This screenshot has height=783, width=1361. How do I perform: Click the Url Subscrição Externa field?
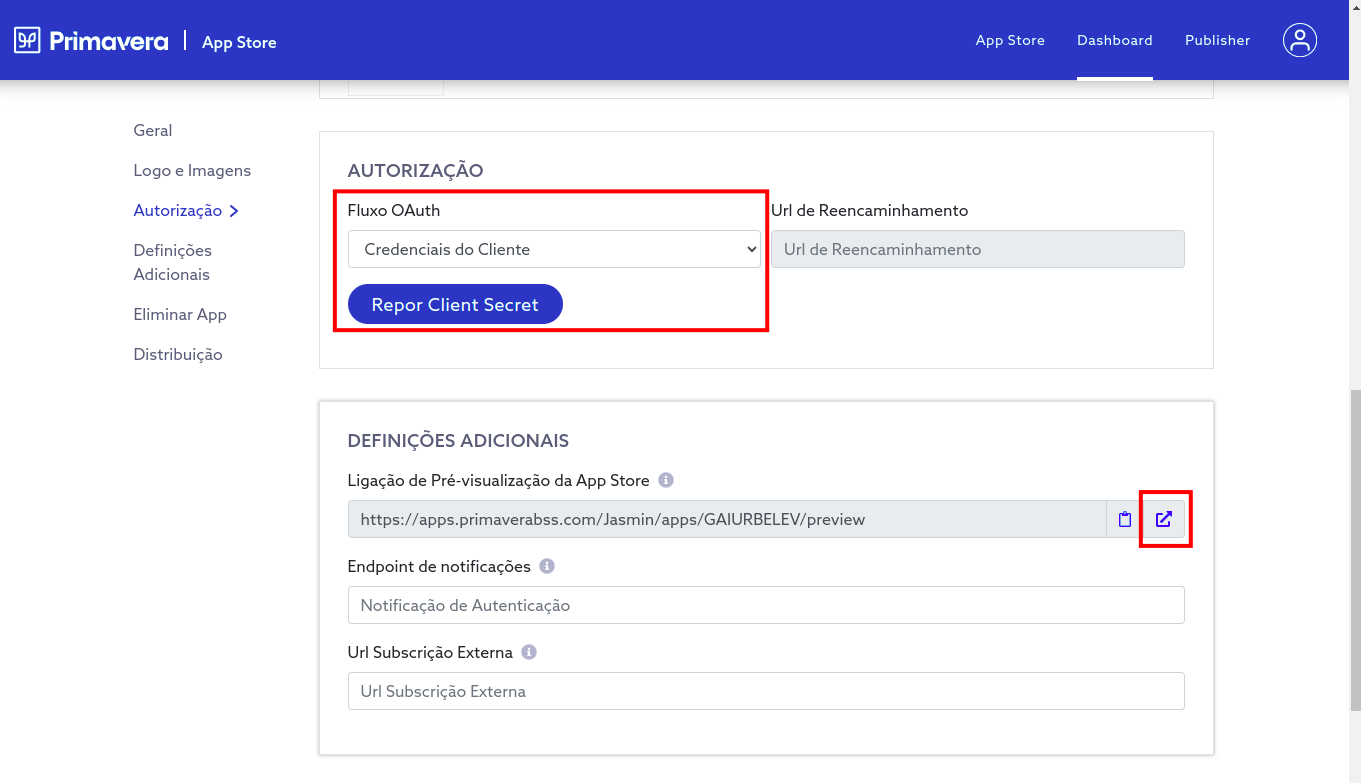click(765, 691)
